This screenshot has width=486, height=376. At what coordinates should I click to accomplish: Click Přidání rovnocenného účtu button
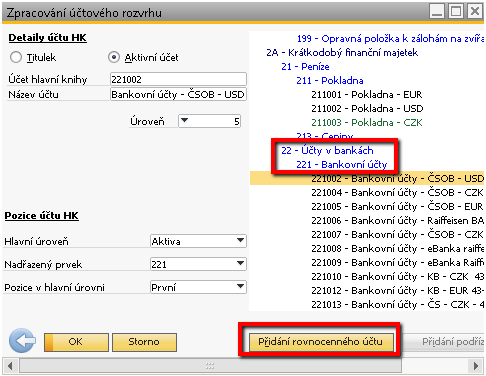pos(320,342)
